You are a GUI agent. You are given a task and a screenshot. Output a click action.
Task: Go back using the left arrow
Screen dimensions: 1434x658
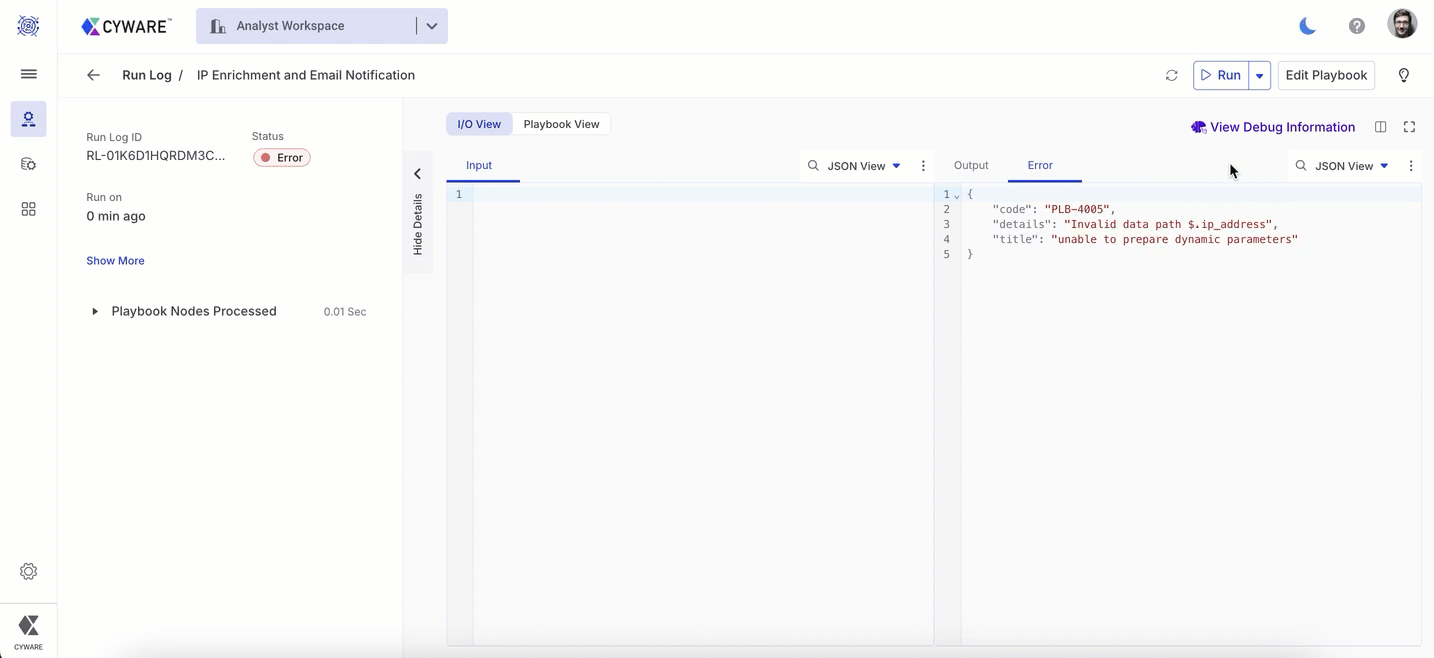[93, 75]
